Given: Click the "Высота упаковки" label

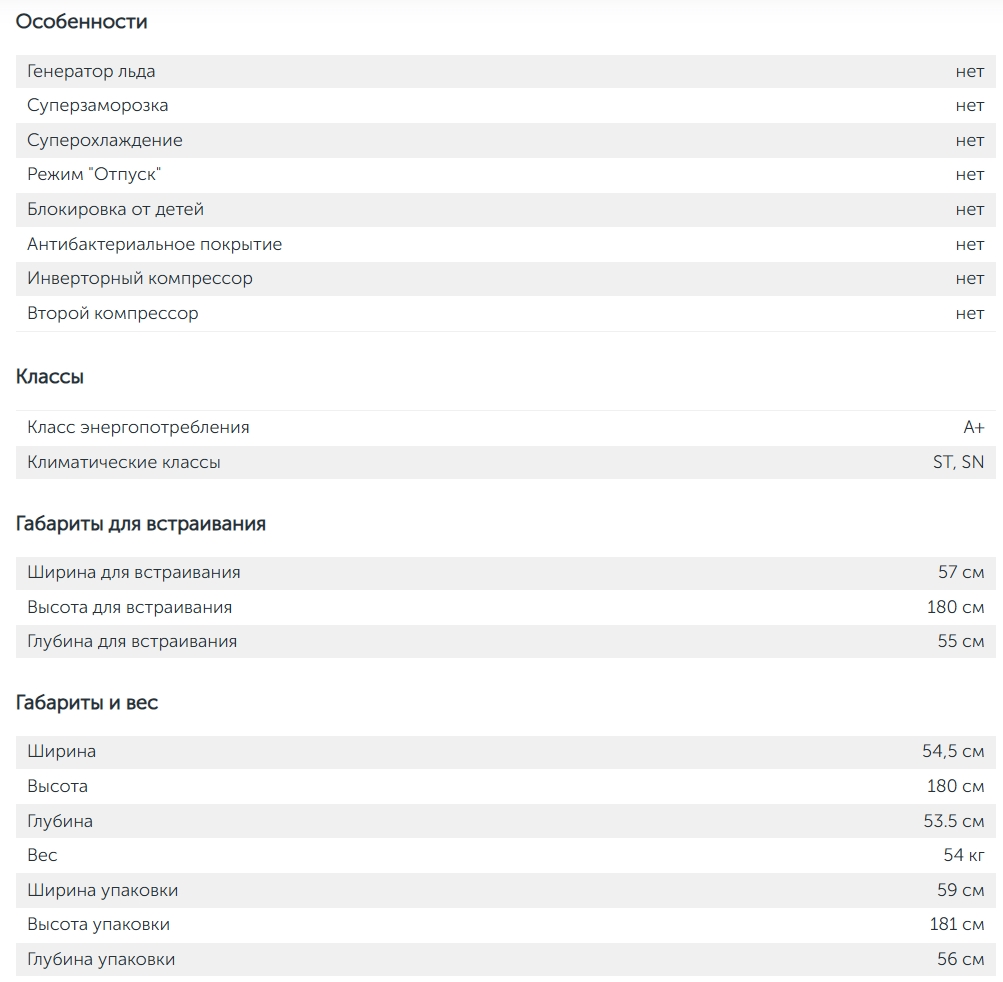Looking at the screenshot, I should [x=99, y=924].
